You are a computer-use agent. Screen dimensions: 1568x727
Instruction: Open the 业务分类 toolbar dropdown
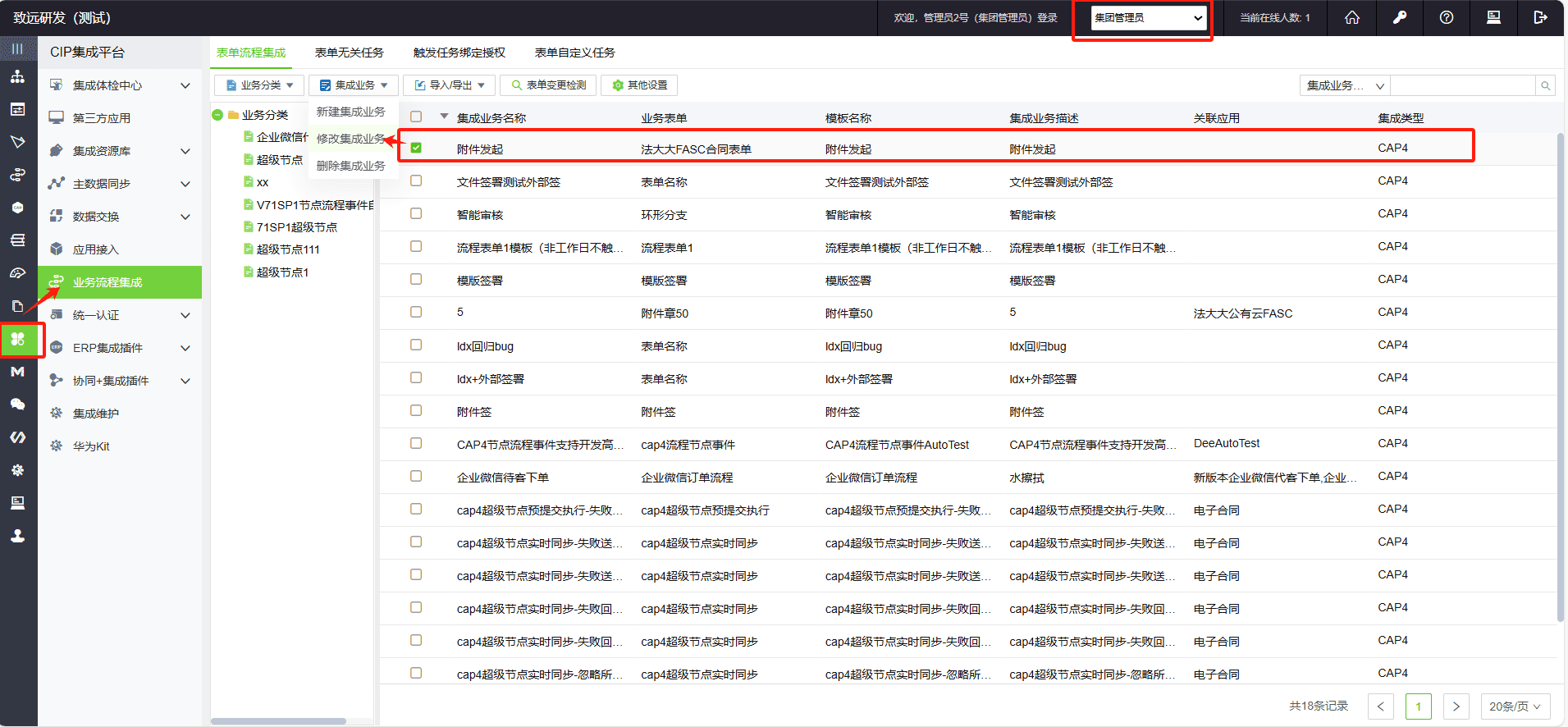click(259, 85)
